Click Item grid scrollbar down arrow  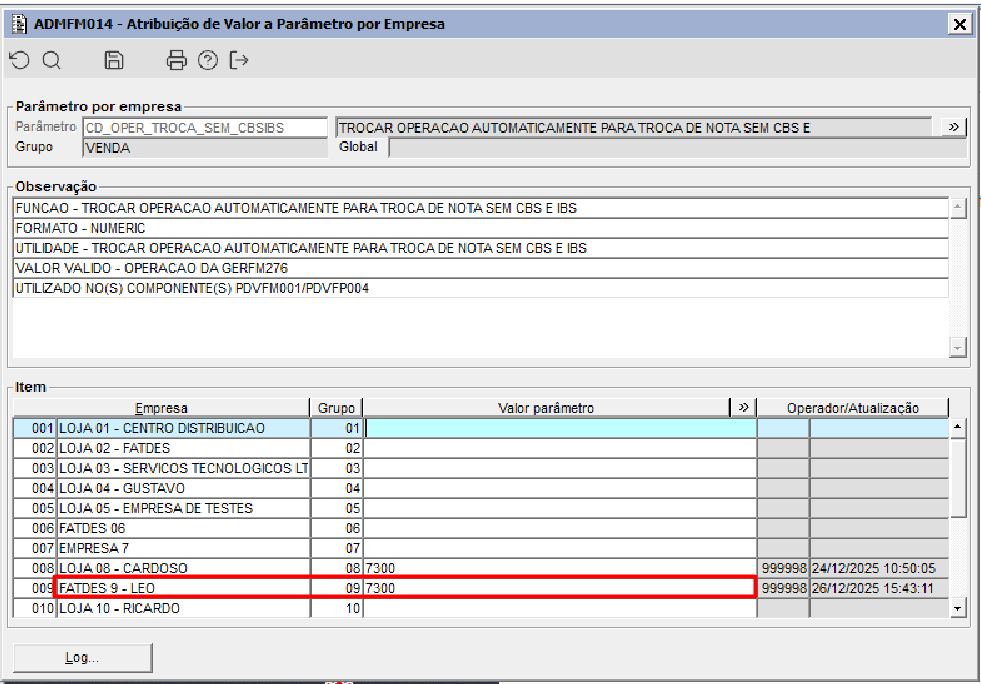tap(957, 608)
